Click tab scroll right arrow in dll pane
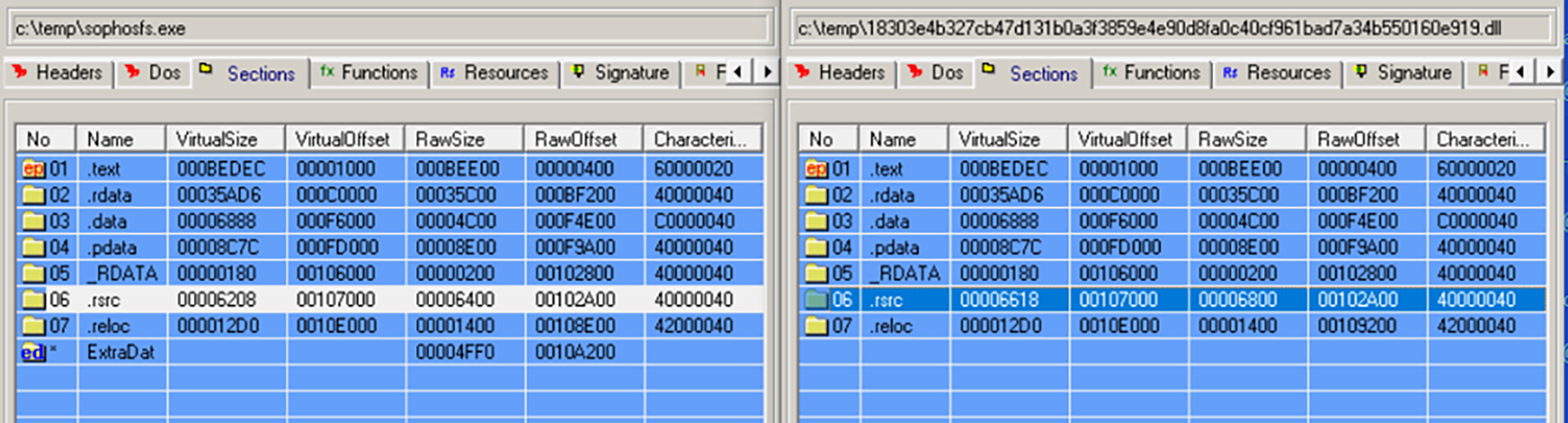Image resolution: width=1568 pixels, height=423 pixels. (1549, 72)
